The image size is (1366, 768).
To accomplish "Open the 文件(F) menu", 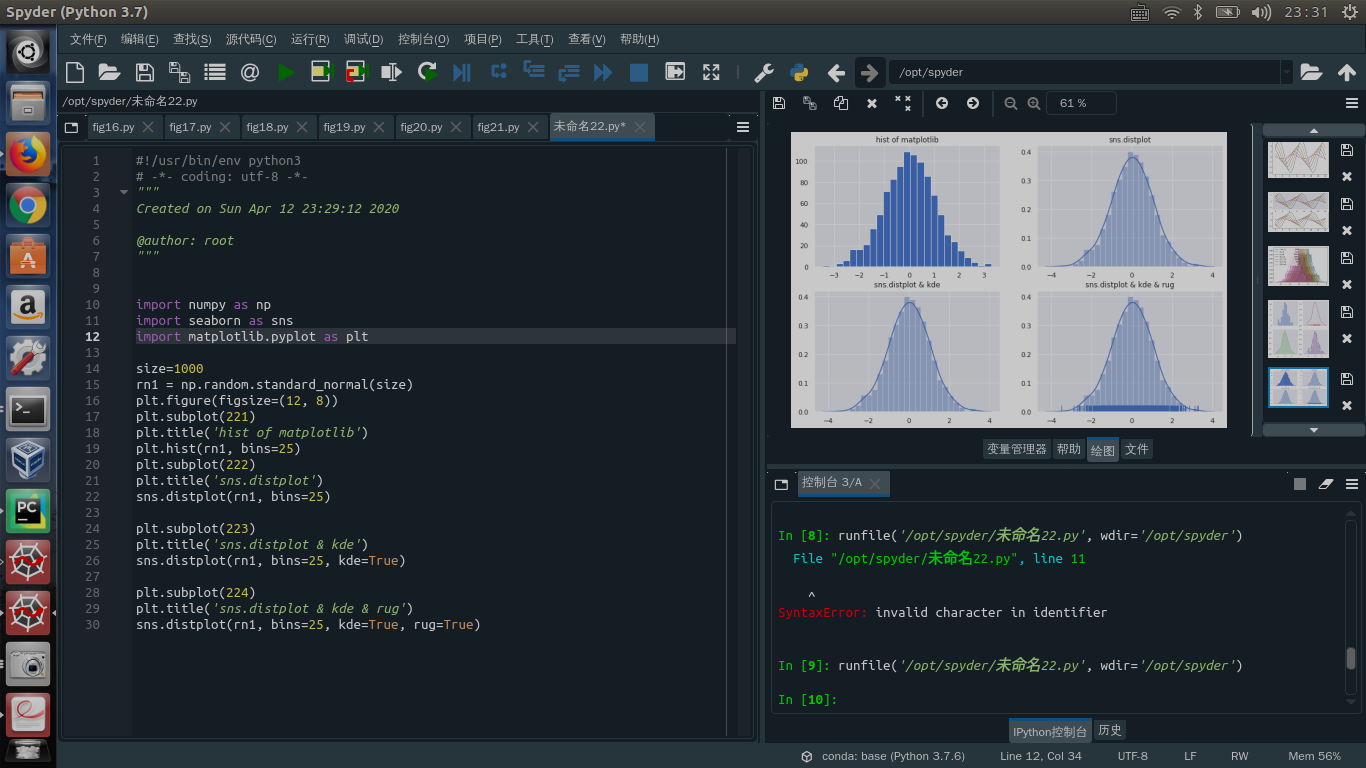I will (x=88, y=40).
